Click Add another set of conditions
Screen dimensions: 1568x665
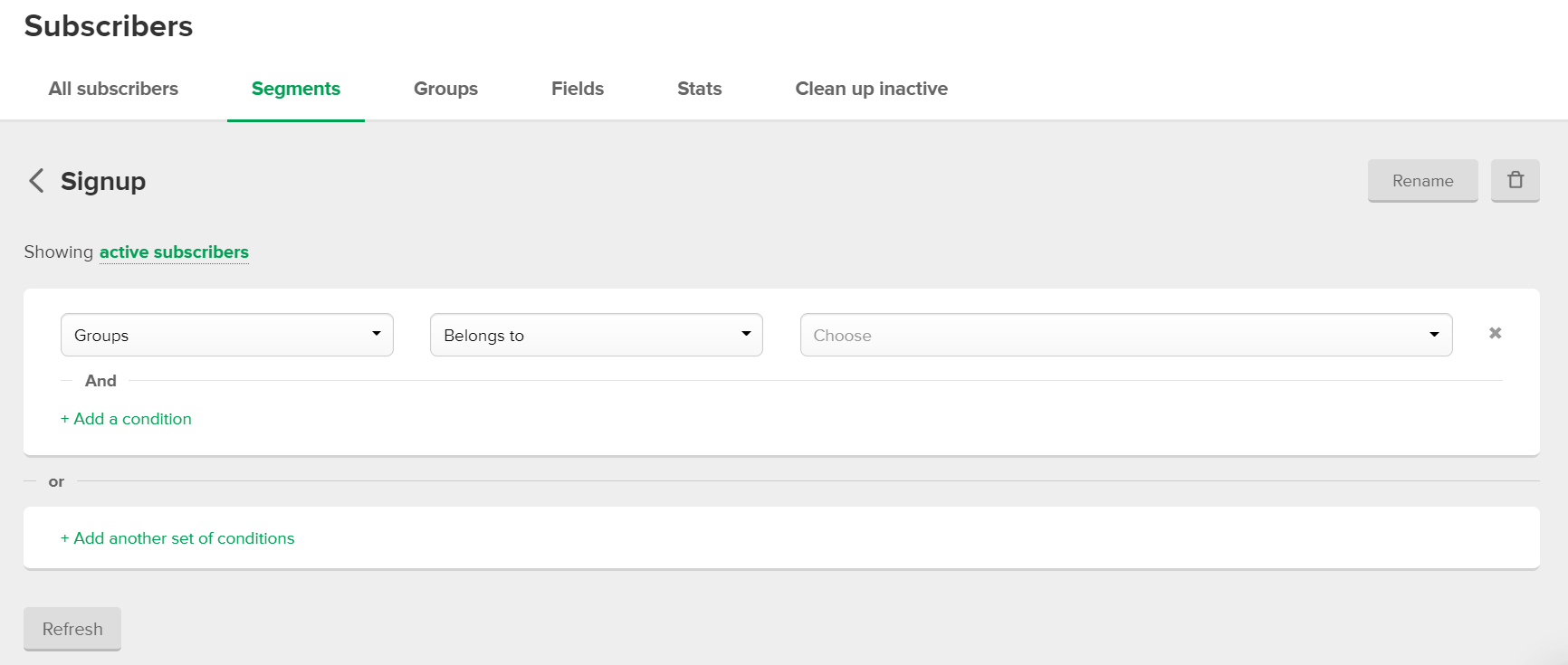[x=177, y=538]
